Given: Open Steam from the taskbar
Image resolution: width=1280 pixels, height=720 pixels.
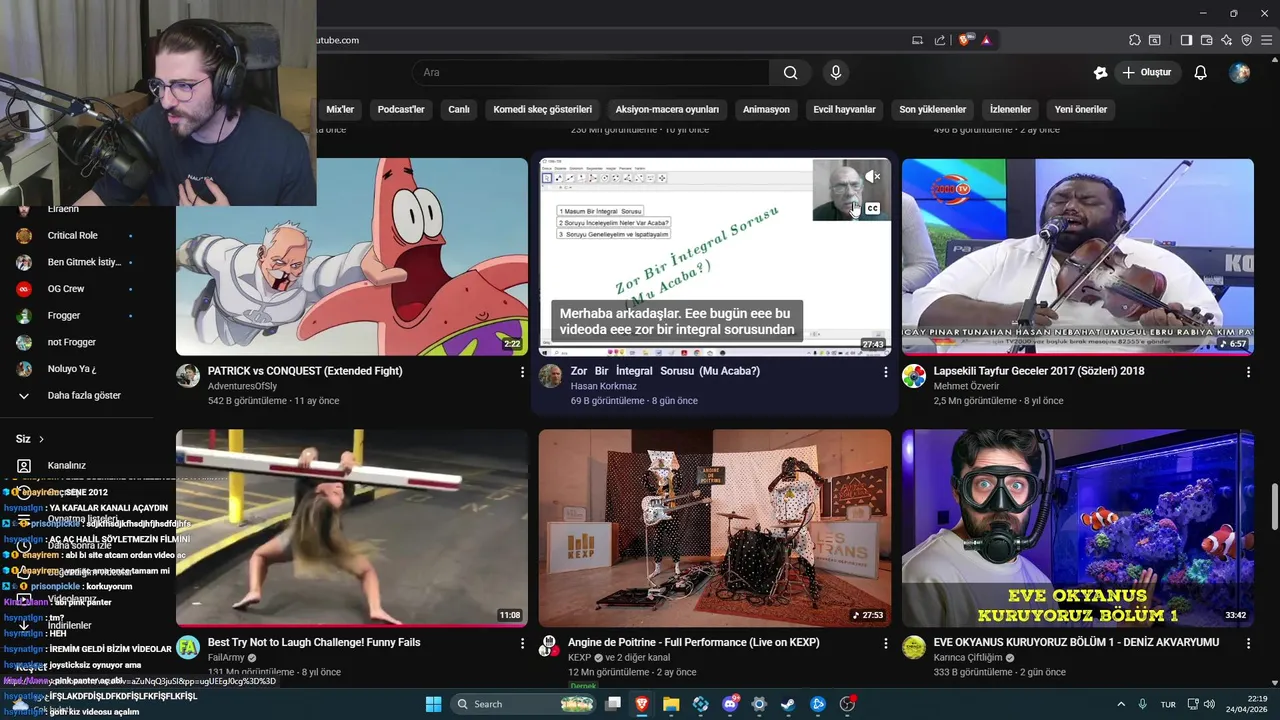Looking at the screenshot, I should coord(789,704).
